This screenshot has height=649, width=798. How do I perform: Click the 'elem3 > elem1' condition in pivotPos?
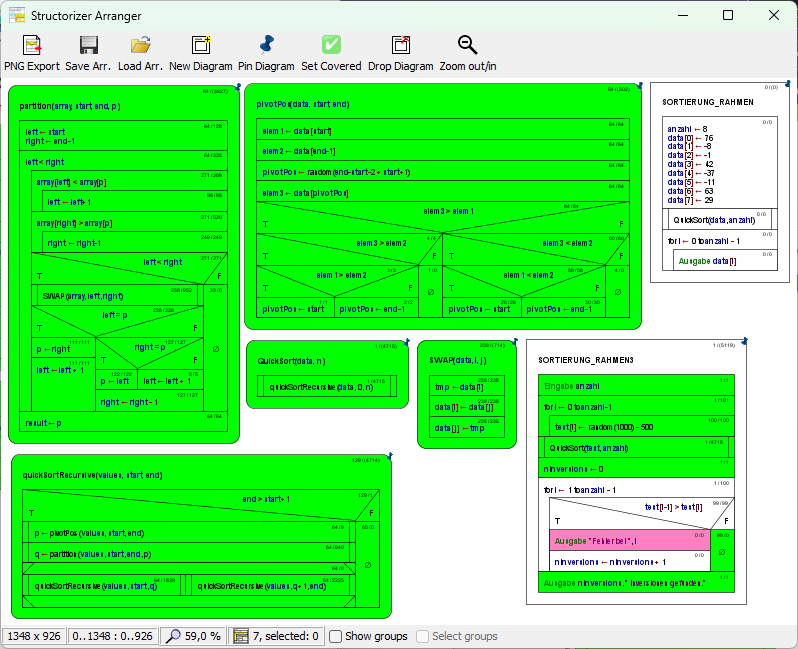click(x=448, y=211)
